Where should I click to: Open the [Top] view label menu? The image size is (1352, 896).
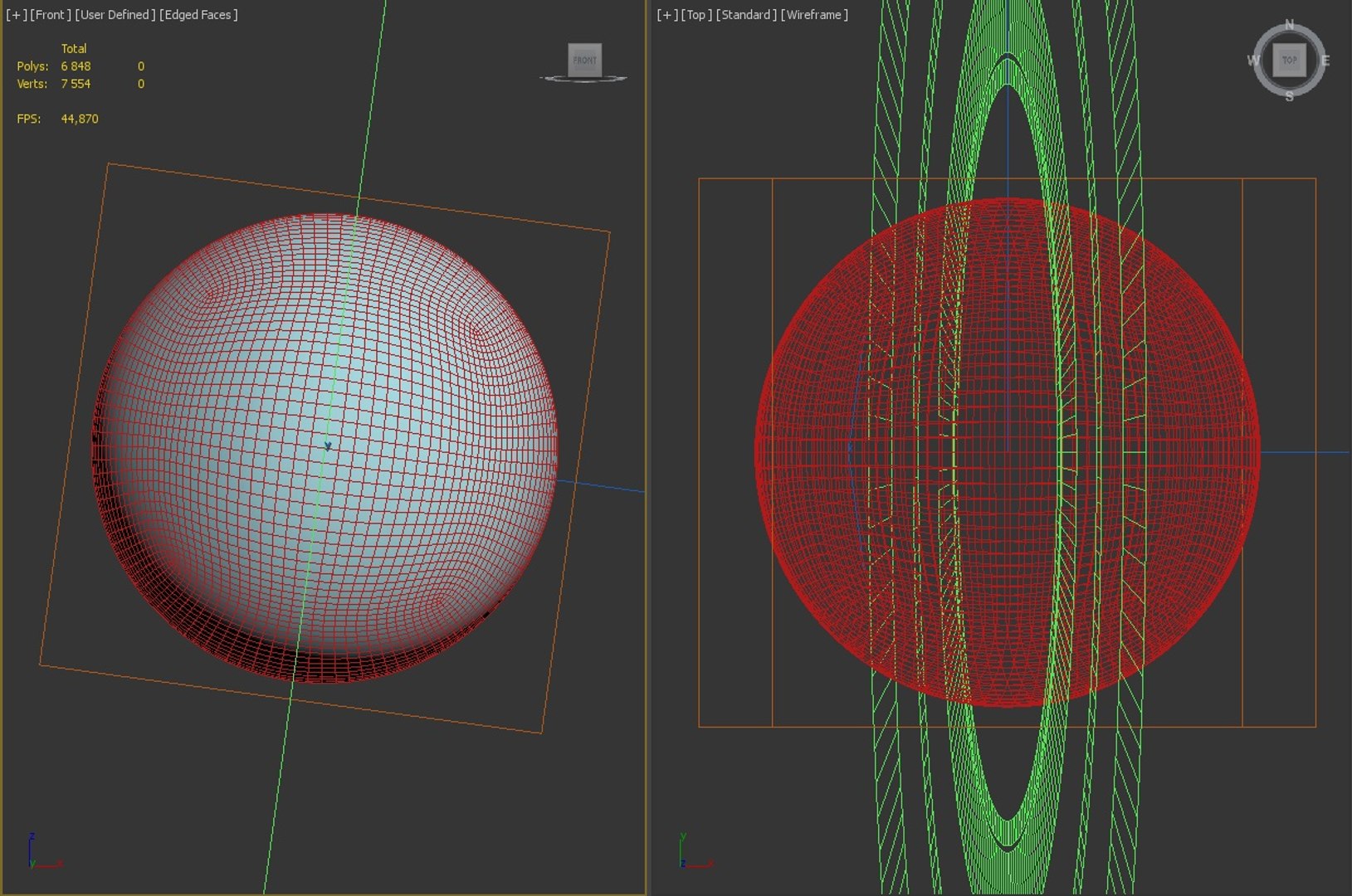click(x=696, y=15)
